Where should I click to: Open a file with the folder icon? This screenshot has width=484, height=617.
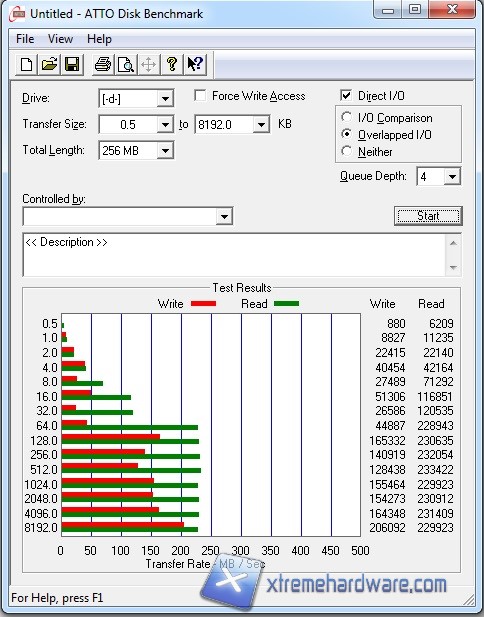click(x=49, y=64)
